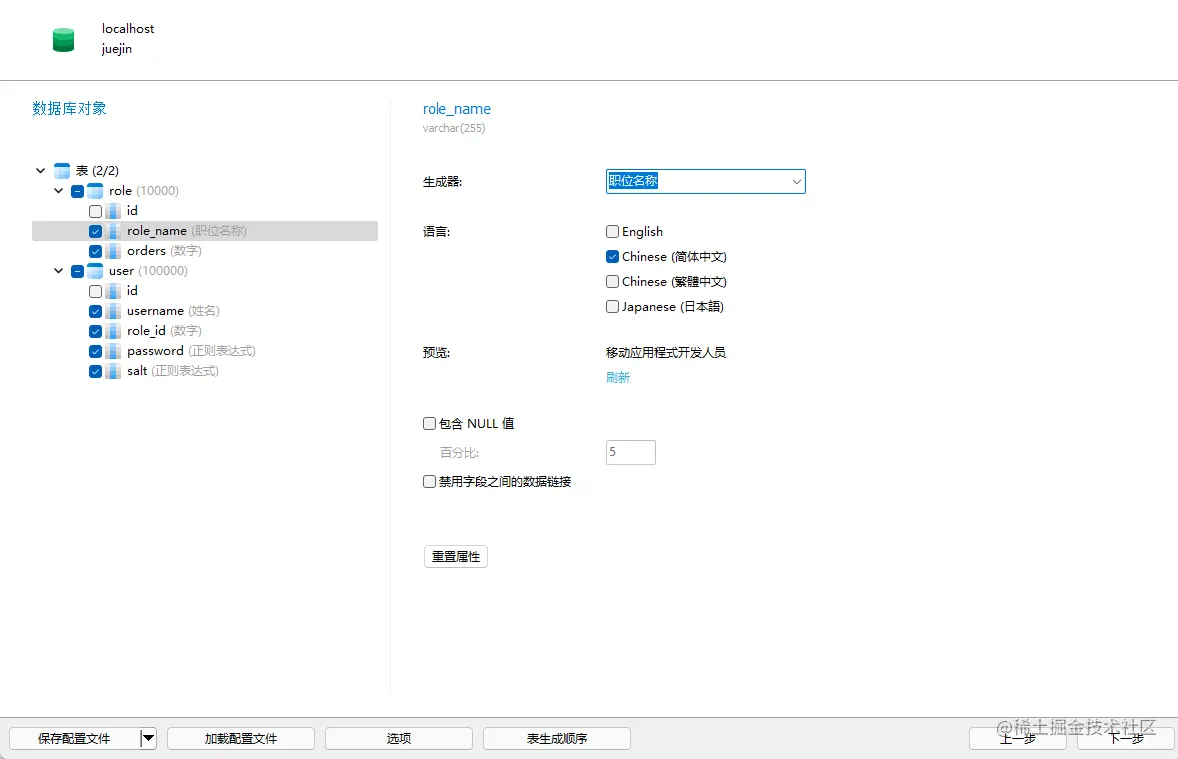Screen dimensions: 1178x759
Task: Toggle the role table checkbox
Action: tap(77, 191)
